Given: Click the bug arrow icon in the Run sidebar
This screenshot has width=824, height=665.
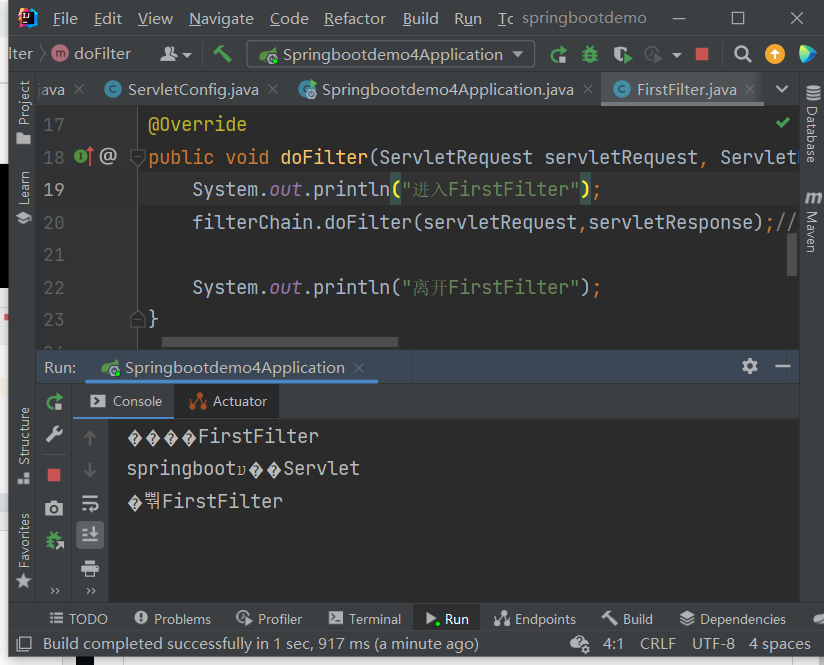Looking at the screenshot, I should (55, 540).
